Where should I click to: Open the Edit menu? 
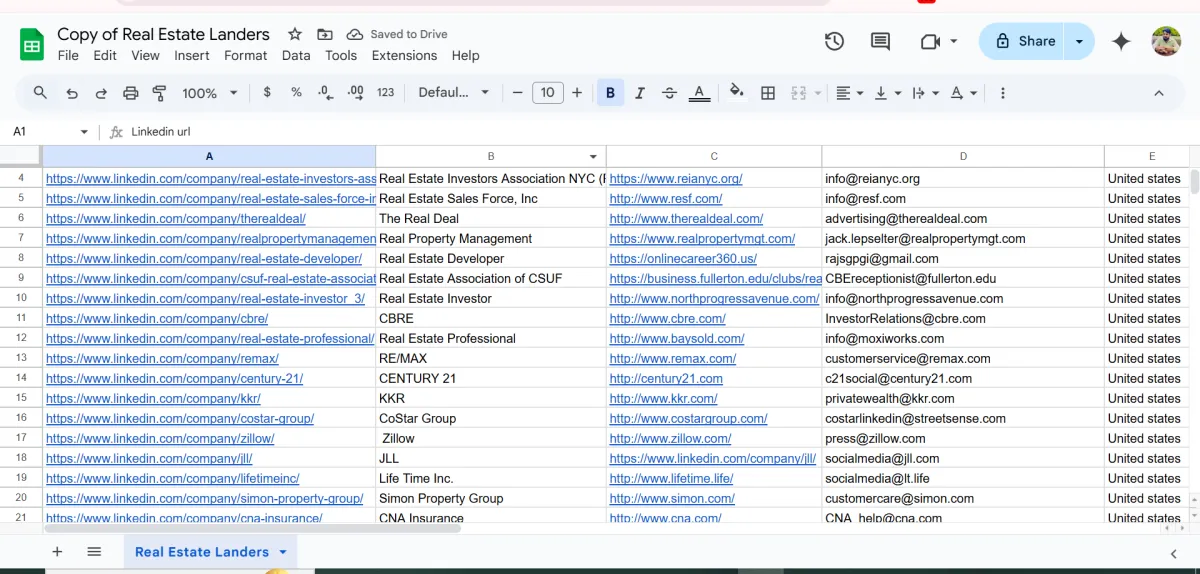pyautogui.click(x=105, y=56)
